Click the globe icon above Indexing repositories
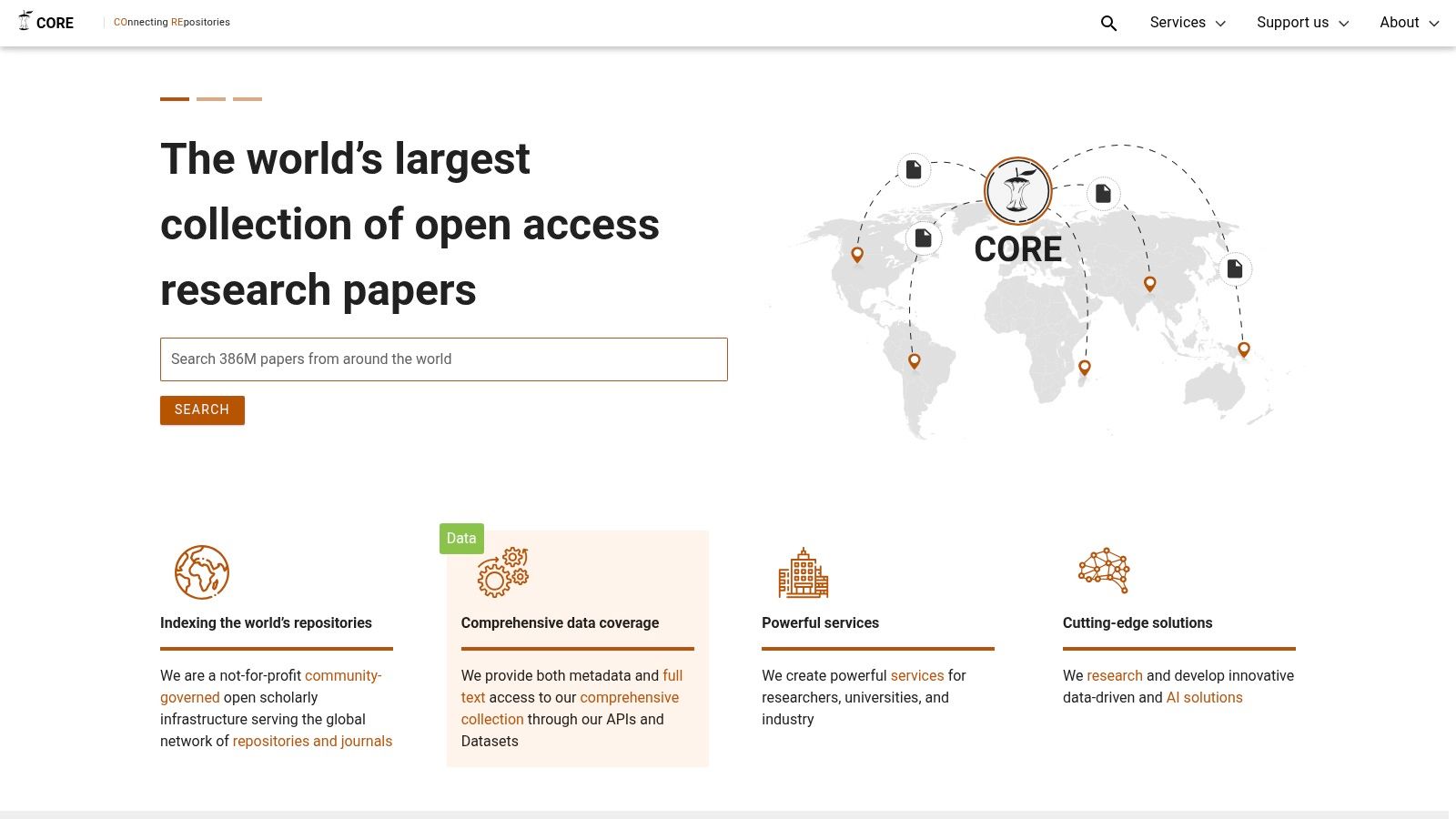The image size is (1456, 819). (x=201, y=572)
